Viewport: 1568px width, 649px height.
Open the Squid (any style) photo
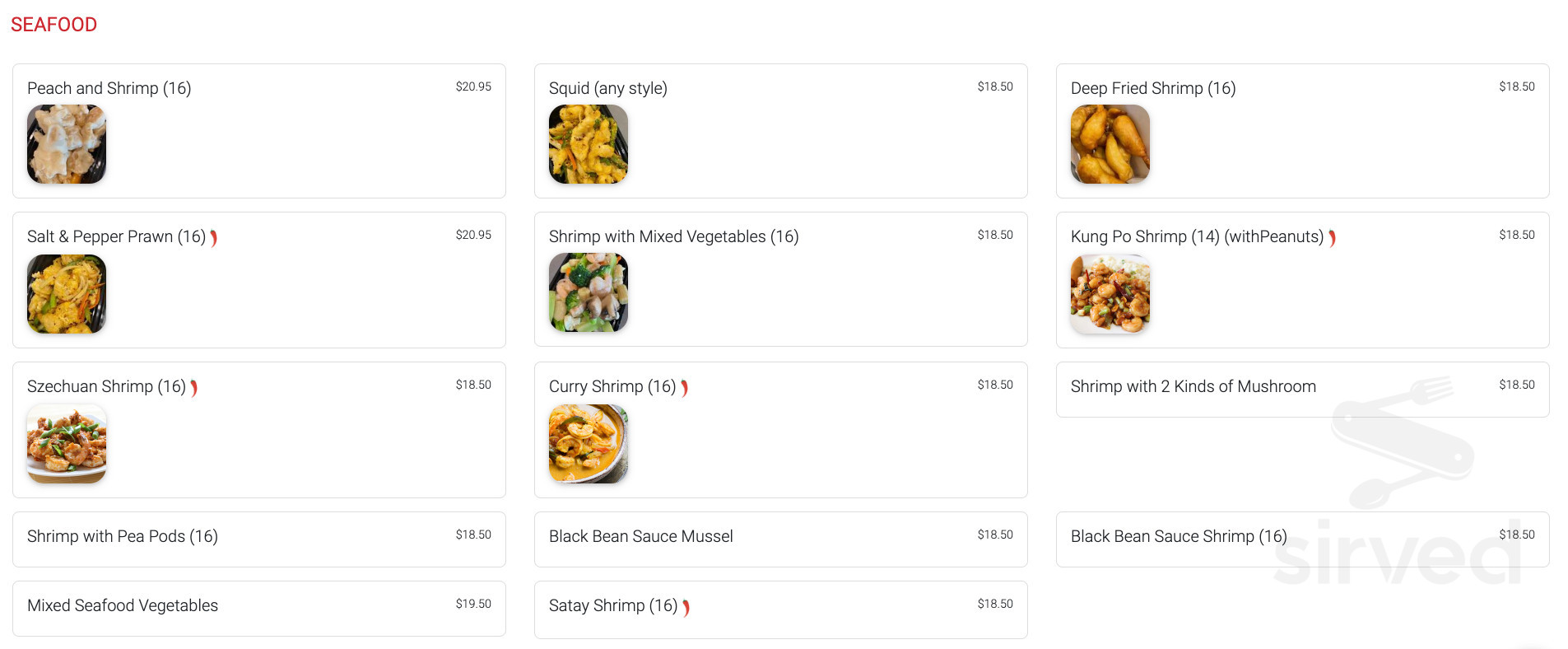tap(589, 144)
